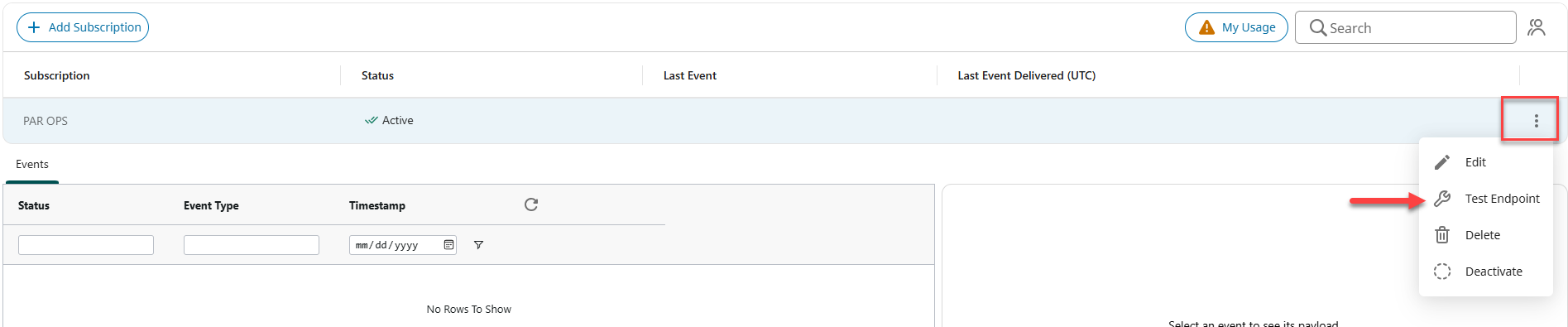This screenshot has width=1568, height=327.
Task: Choose Deactivate in the context menu
Action: tap(1486, 272)
